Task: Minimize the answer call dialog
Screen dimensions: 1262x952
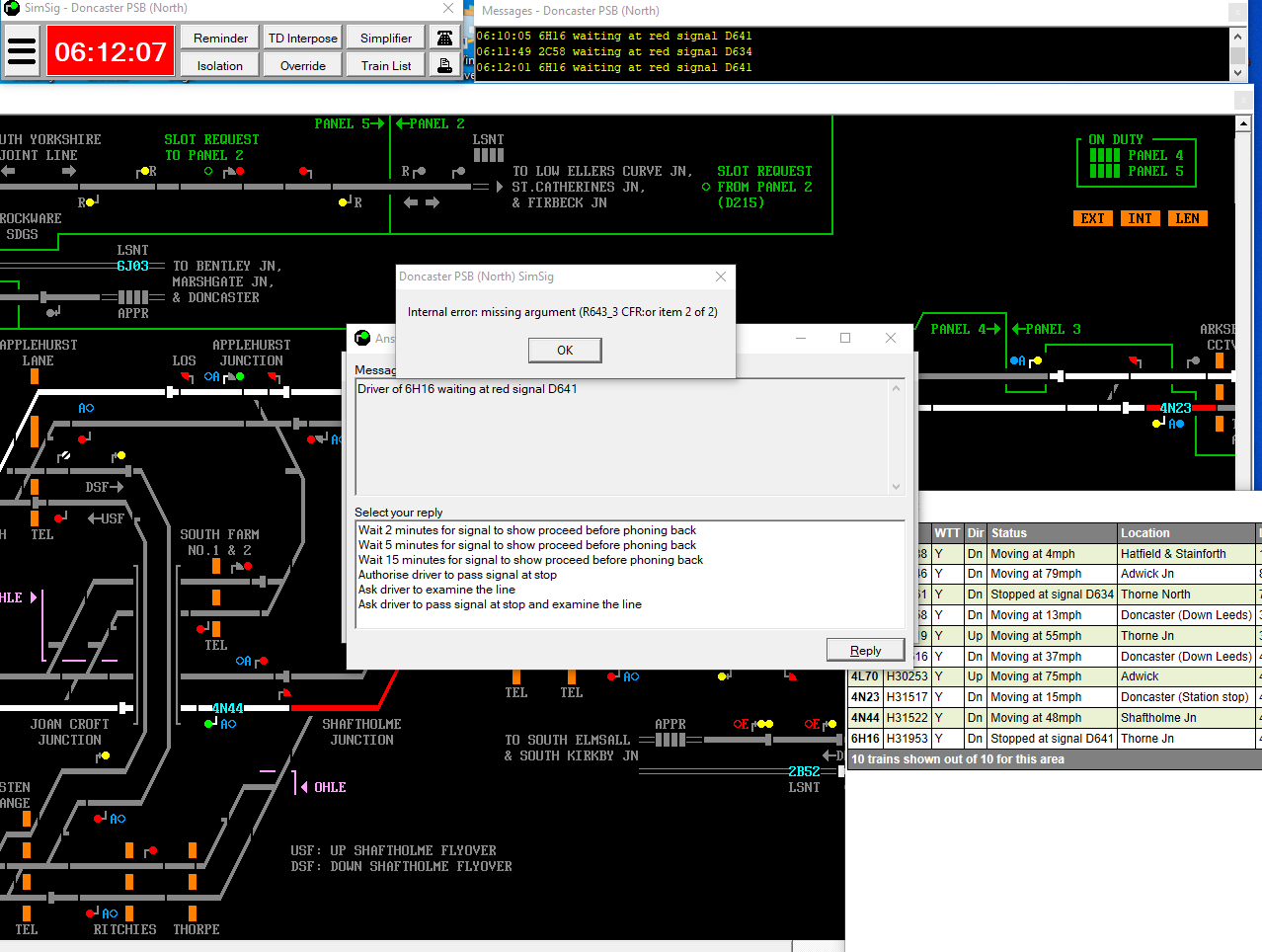Action: pyautogui.click(x=801, y=338)
